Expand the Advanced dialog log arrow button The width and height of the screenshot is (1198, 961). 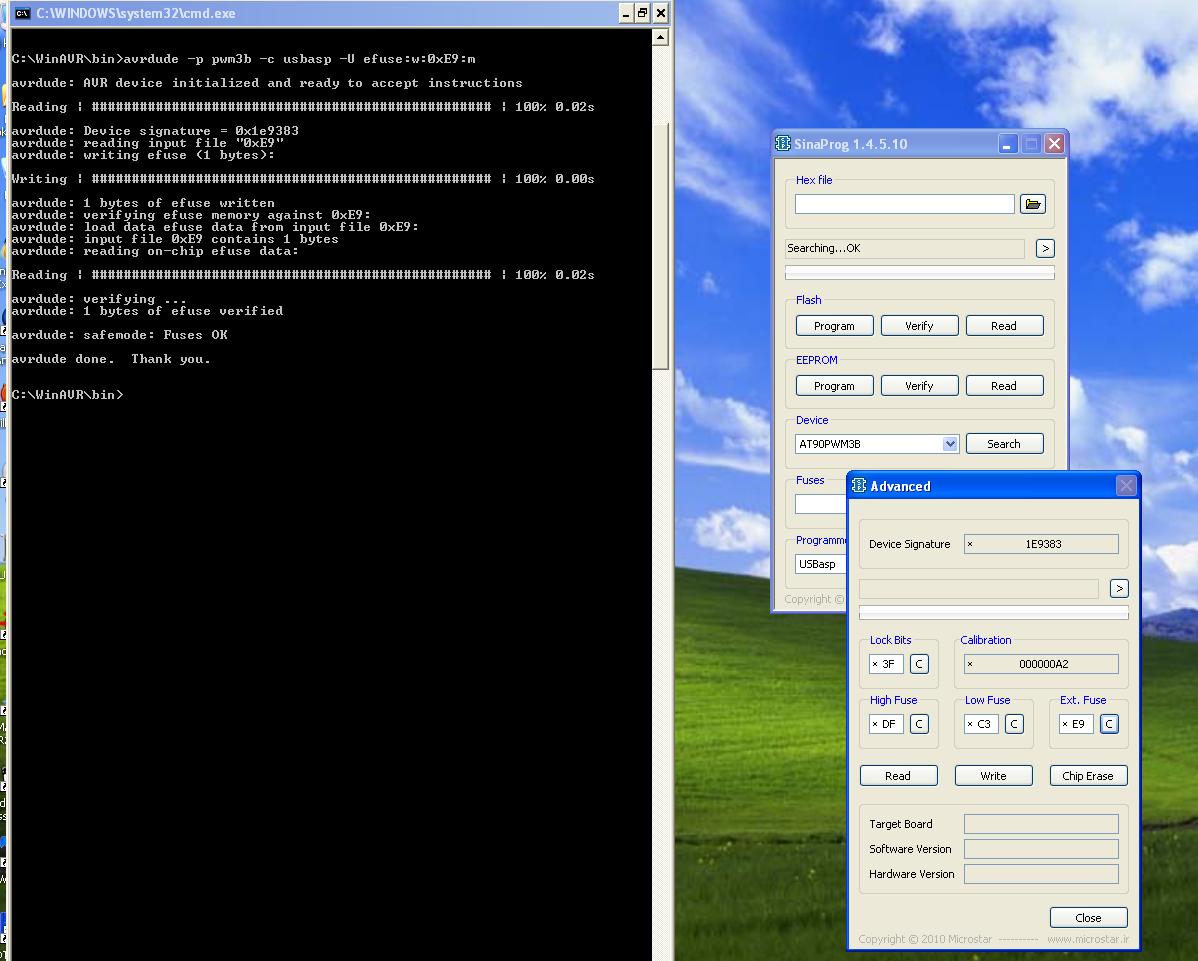point(1119,589)
